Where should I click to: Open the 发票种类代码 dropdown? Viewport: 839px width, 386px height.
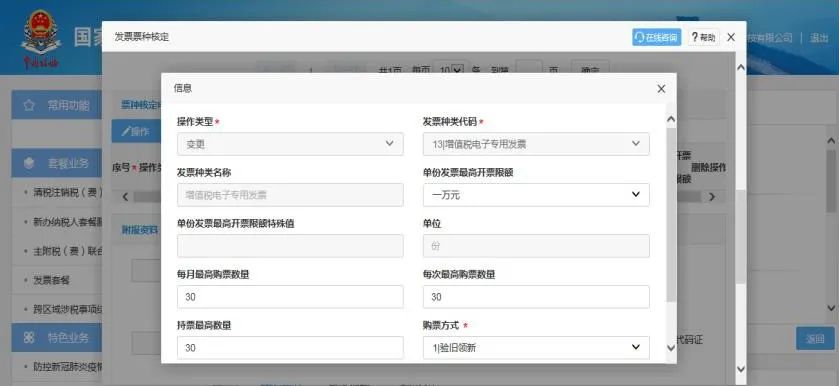coord(536,144)
